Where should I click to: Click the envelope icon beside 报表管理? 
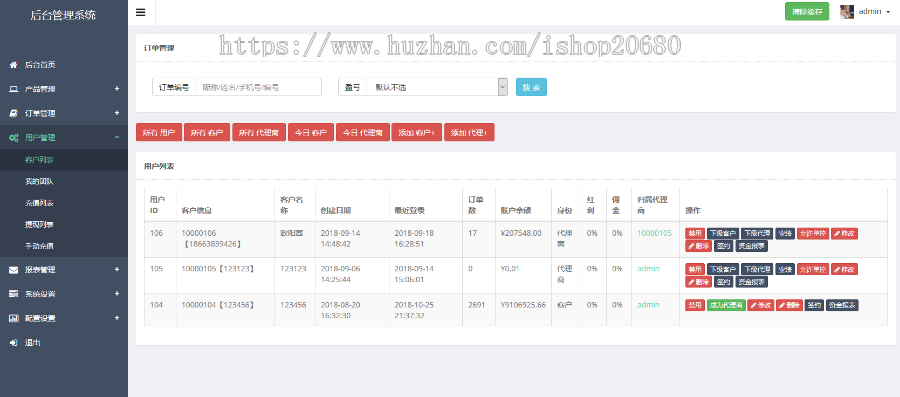click(x=13, y=270)
